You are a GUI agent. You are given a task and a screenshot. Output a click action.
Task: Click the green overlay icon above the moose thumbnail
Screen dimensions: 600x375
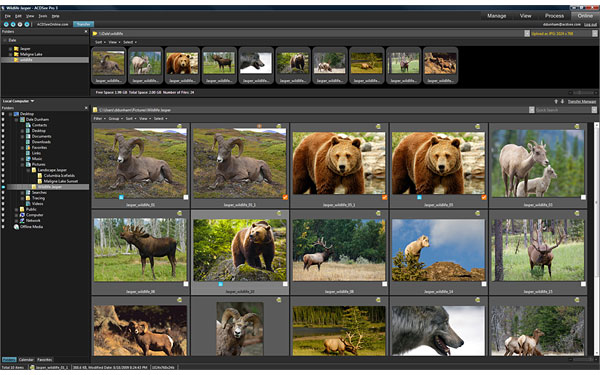pyautogui.click(x=179, y=213)
